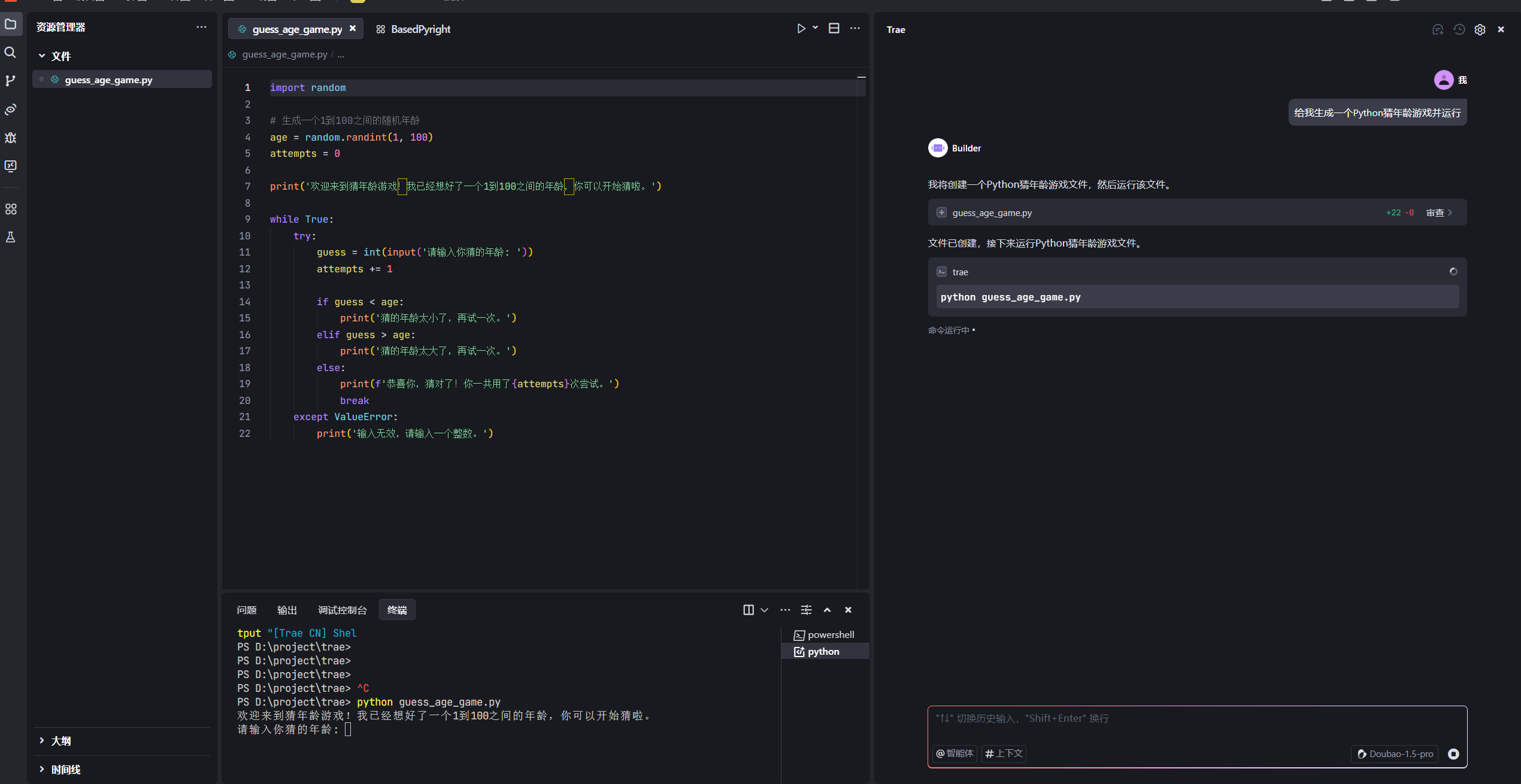Open the Source Control branch icon
Viewport: 1521px width, 784px height.
click(x=10, y=81)
